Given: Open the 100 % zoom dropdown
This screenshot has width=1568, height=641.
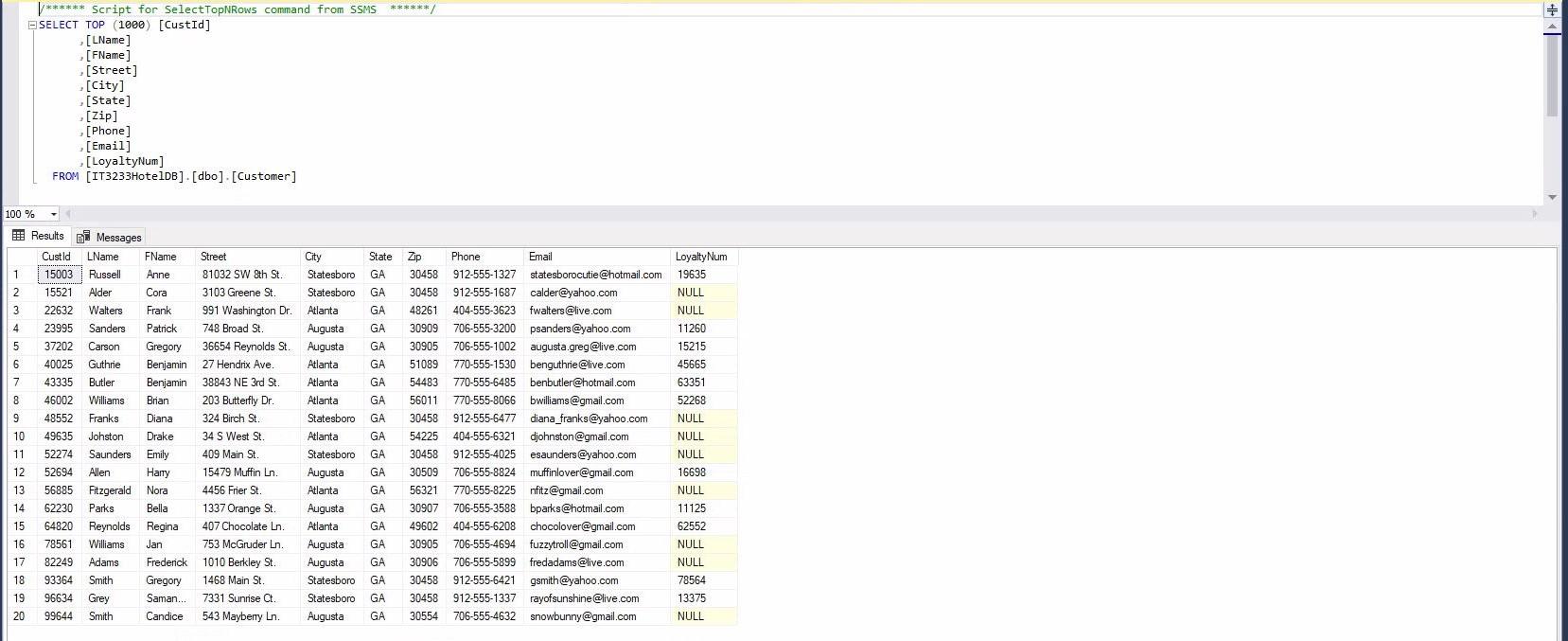Looking at the screenshot, I should [x=53, y=214].
